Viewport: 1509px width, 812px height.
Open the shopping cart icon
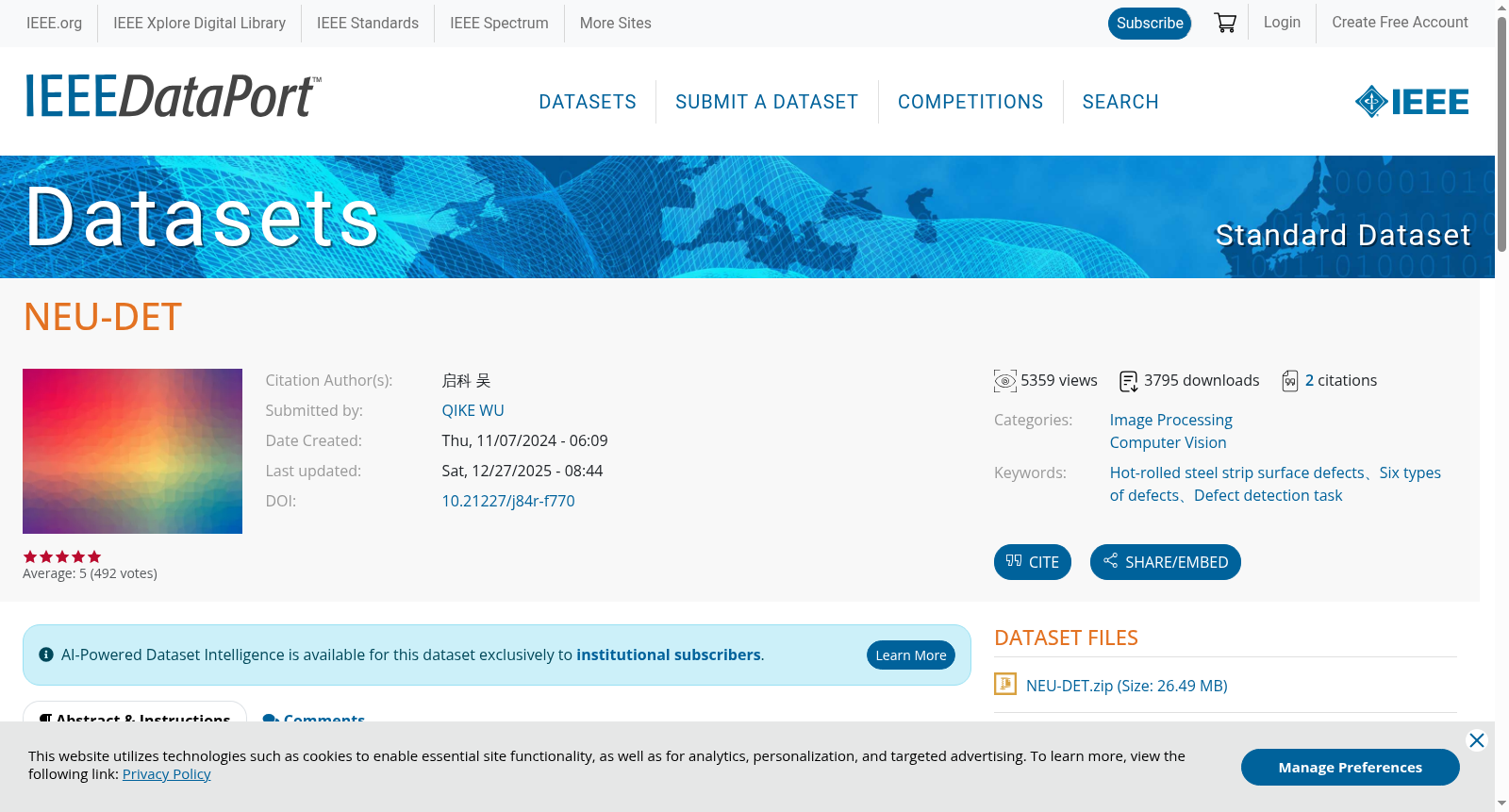click(1225, 23)
